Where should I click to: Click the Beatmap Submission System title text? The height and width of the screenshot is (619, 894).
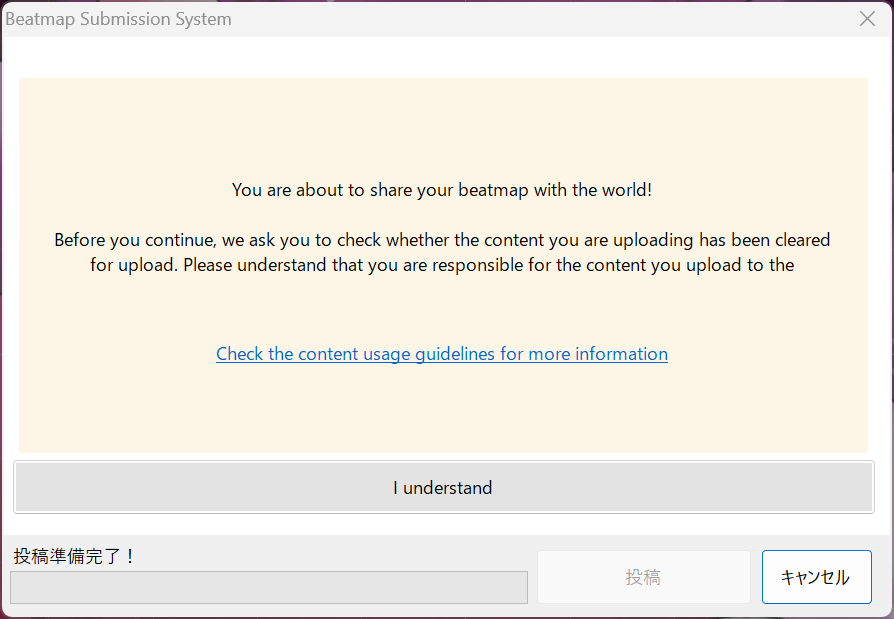119,19
